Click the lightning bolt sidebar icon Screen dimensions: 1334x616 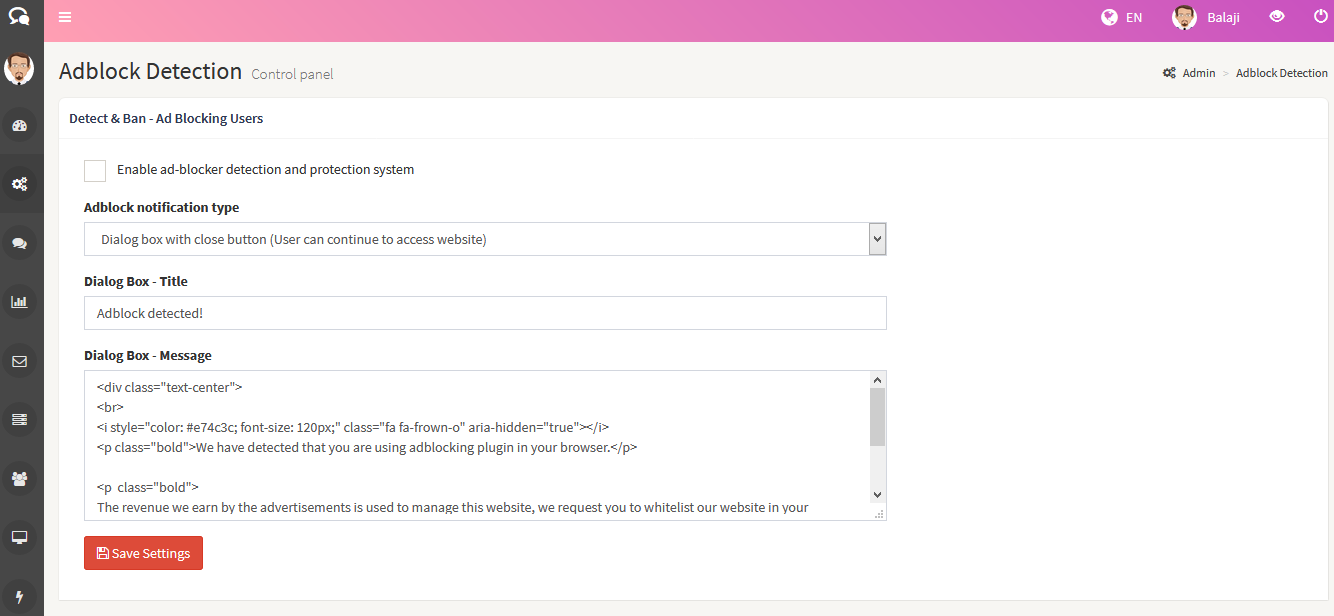[x=19, y=596]
